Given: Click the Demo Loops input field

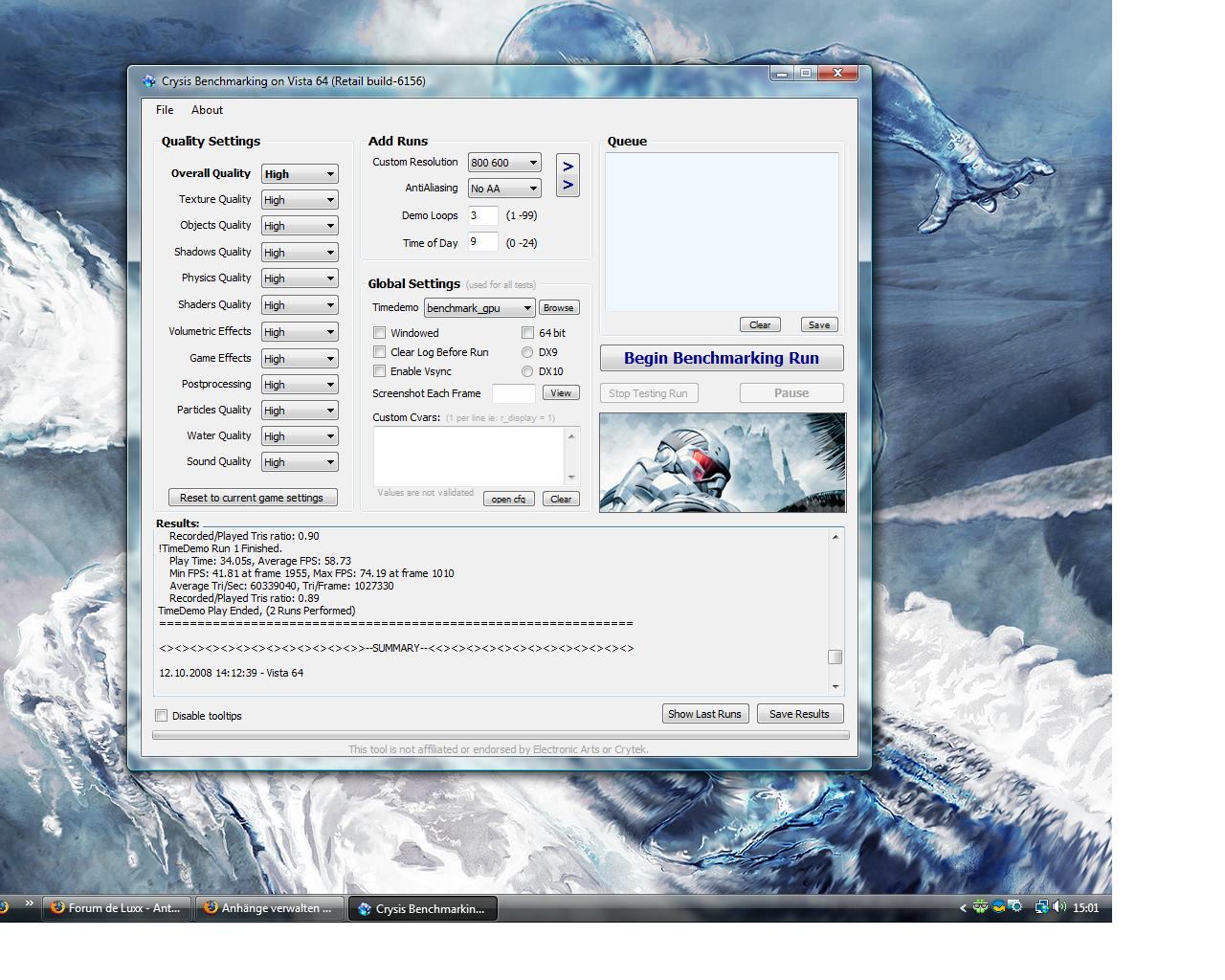Looking at the screenshot, I should [x=483, y=216].
